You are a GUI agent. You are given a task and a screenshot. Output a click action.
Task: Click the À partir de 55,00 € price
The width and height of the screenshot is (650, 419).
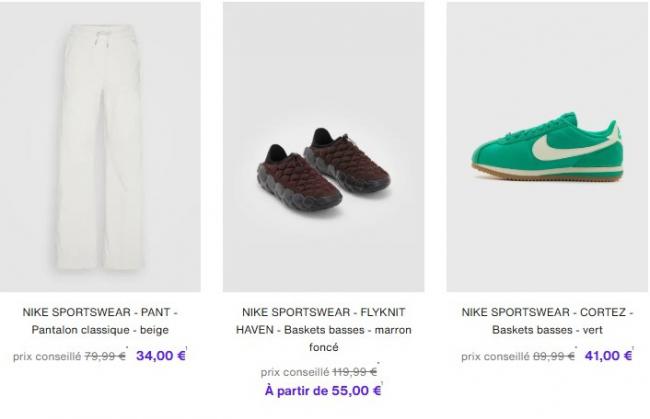click(x=323, y=390)
